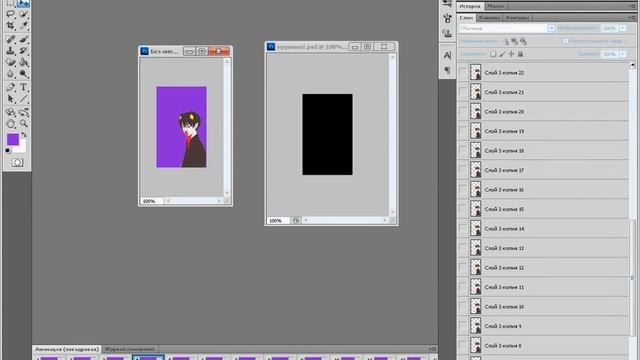Select the Line shape tool
Screen dimensions: 640x360
(23, 99)
